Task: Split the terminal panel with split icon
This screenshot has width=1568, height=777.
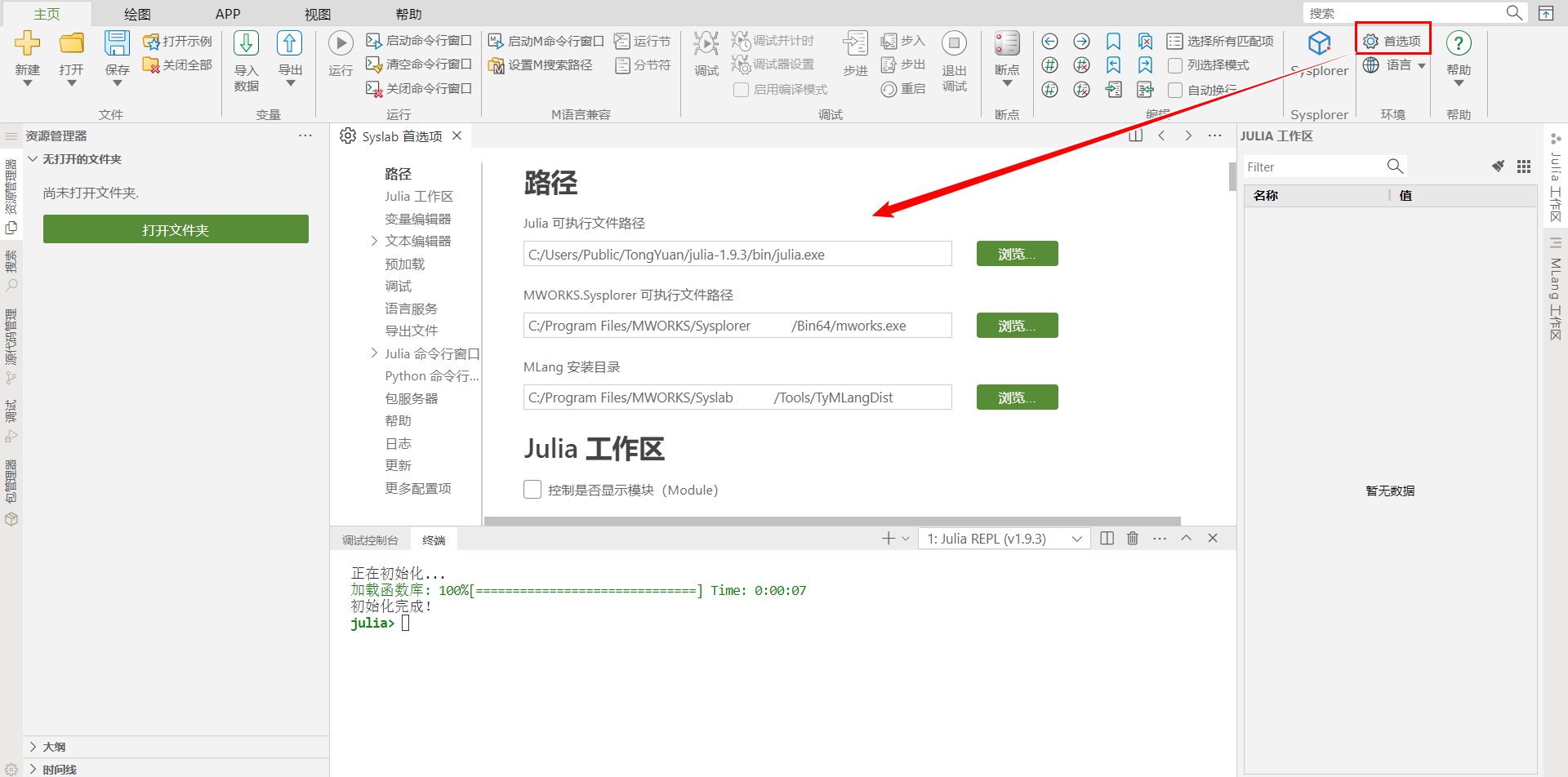Action: tap(1107, 539)
